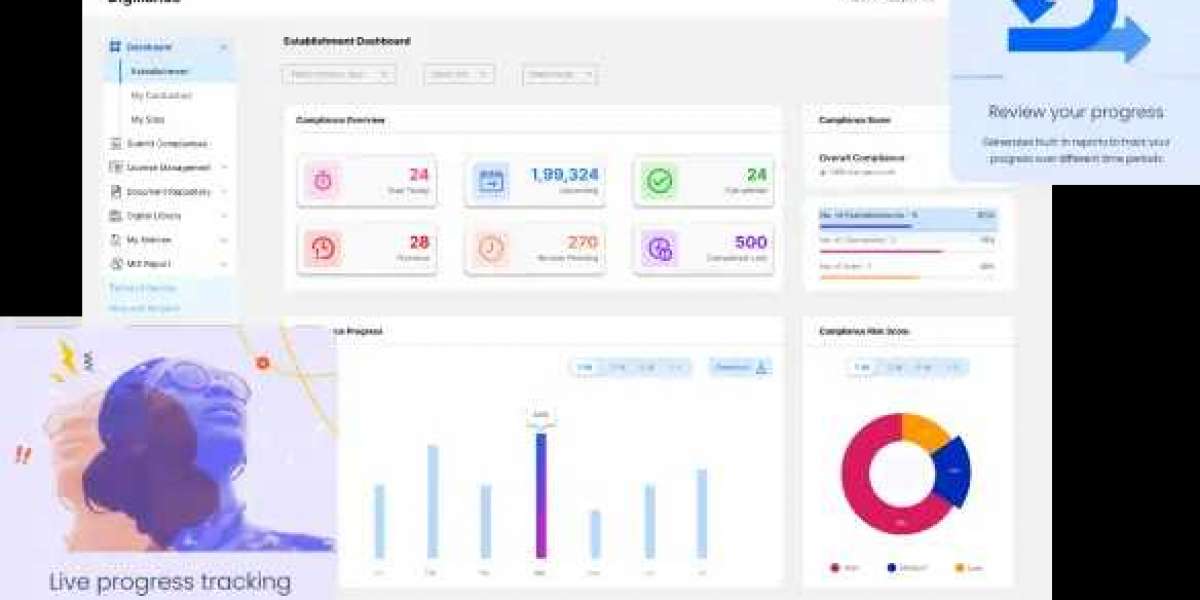Click the download icon above the bar chart
This screenshot has height=600, width=1200.
tap(761, 367)
